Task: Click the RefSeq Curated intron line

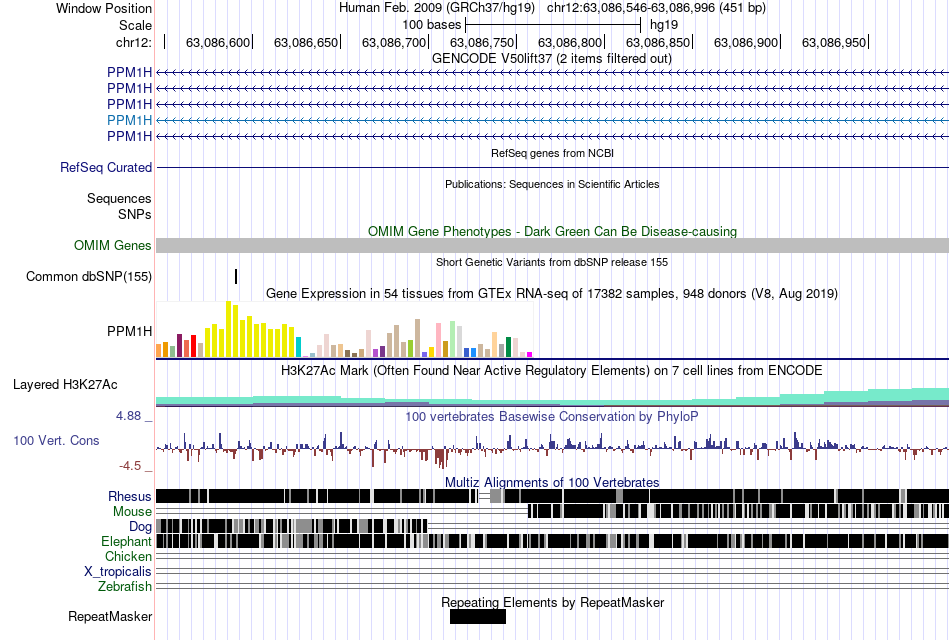Action: 553,167
